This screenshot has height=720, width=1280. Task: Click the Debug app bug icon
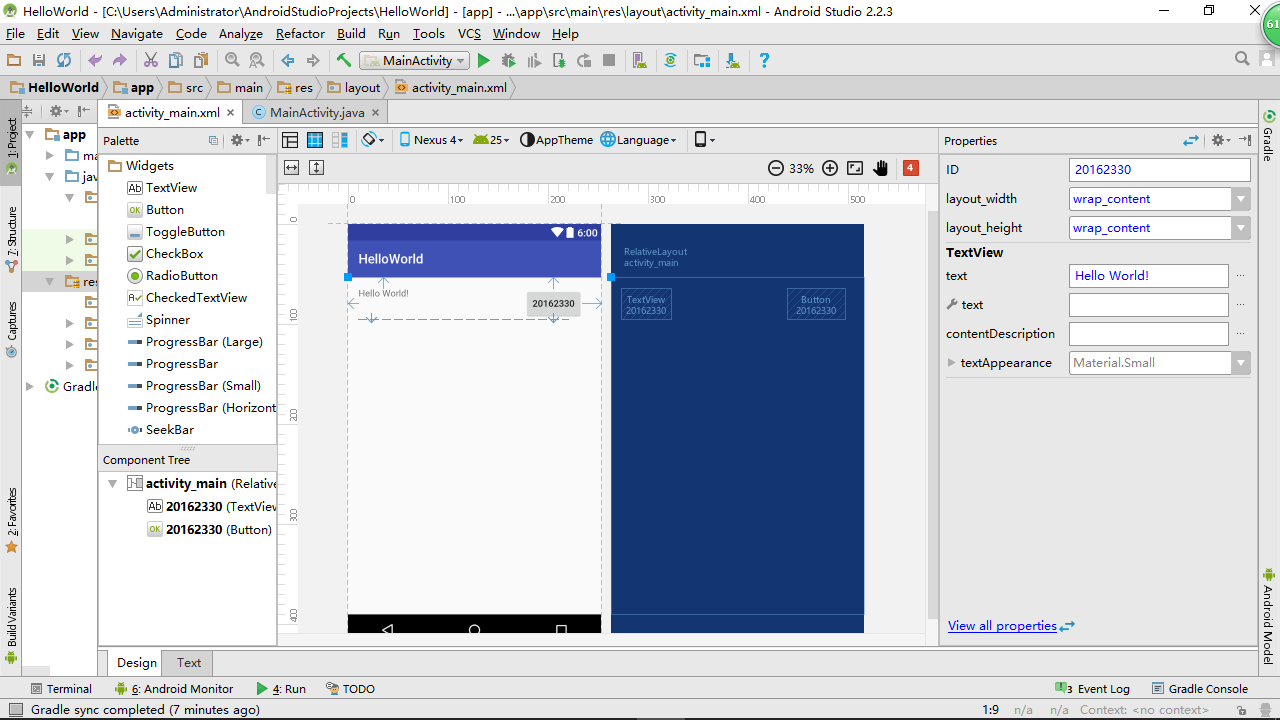508,60
